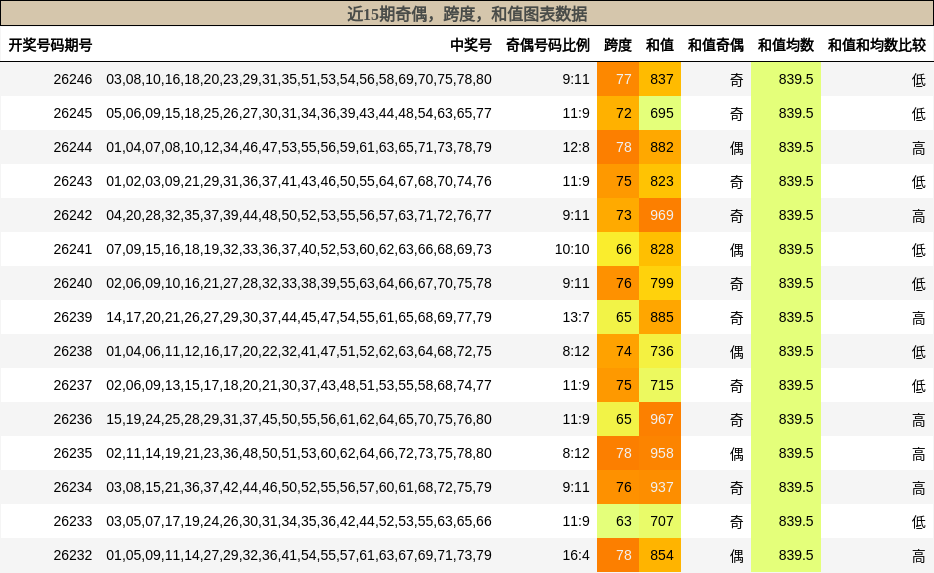Viewport: 934px width, 573px height.
Task: Click the 和值 cell 967
Action: pyautogui.click(x=660, y=419)
